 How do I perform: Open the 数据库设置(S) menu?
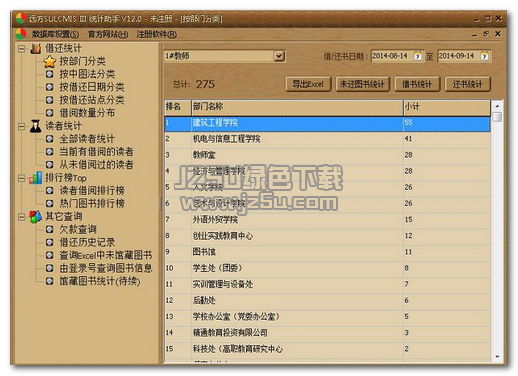coord(55,34)
